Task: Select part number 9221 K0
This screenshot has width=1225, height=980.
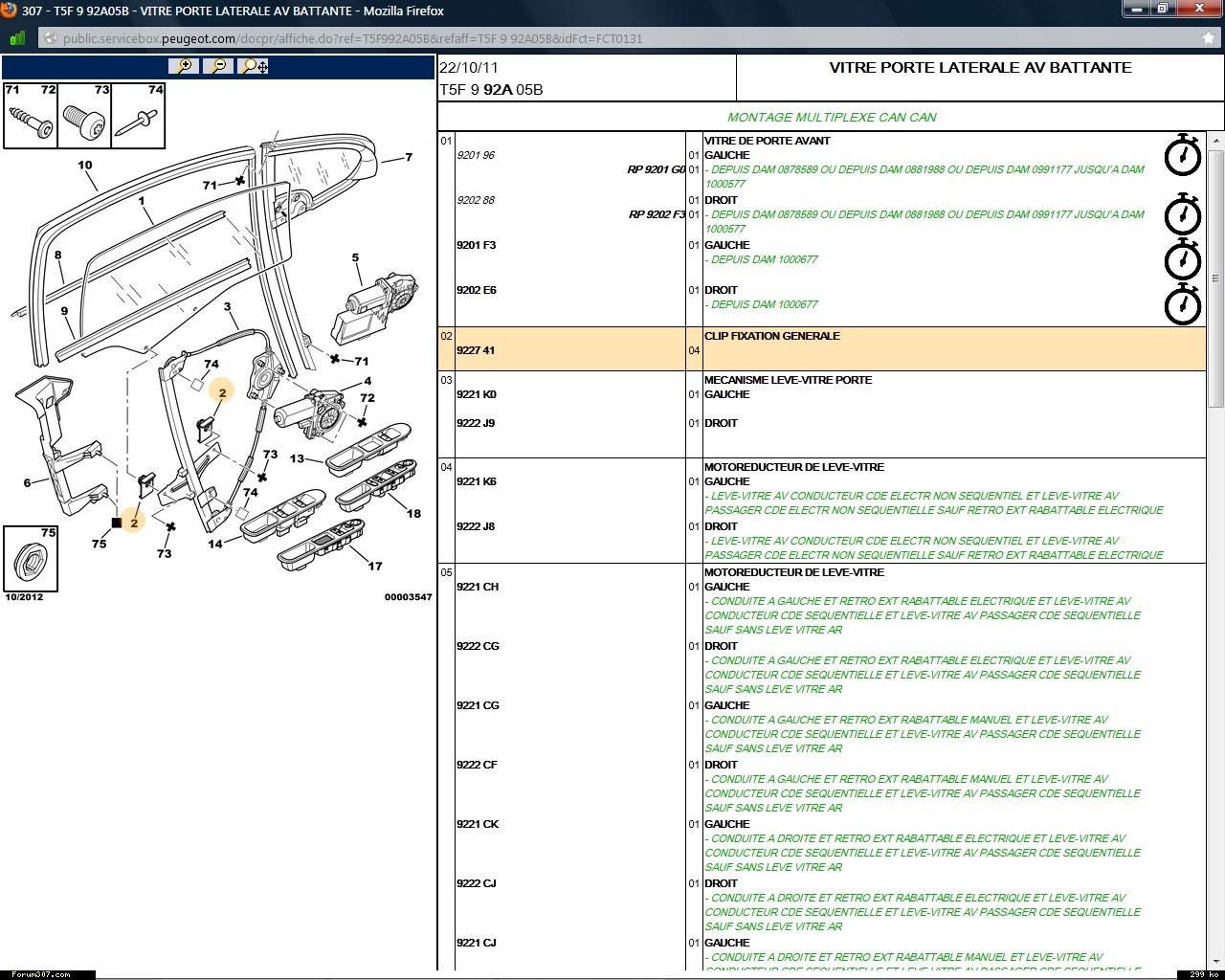Action: 476,394
